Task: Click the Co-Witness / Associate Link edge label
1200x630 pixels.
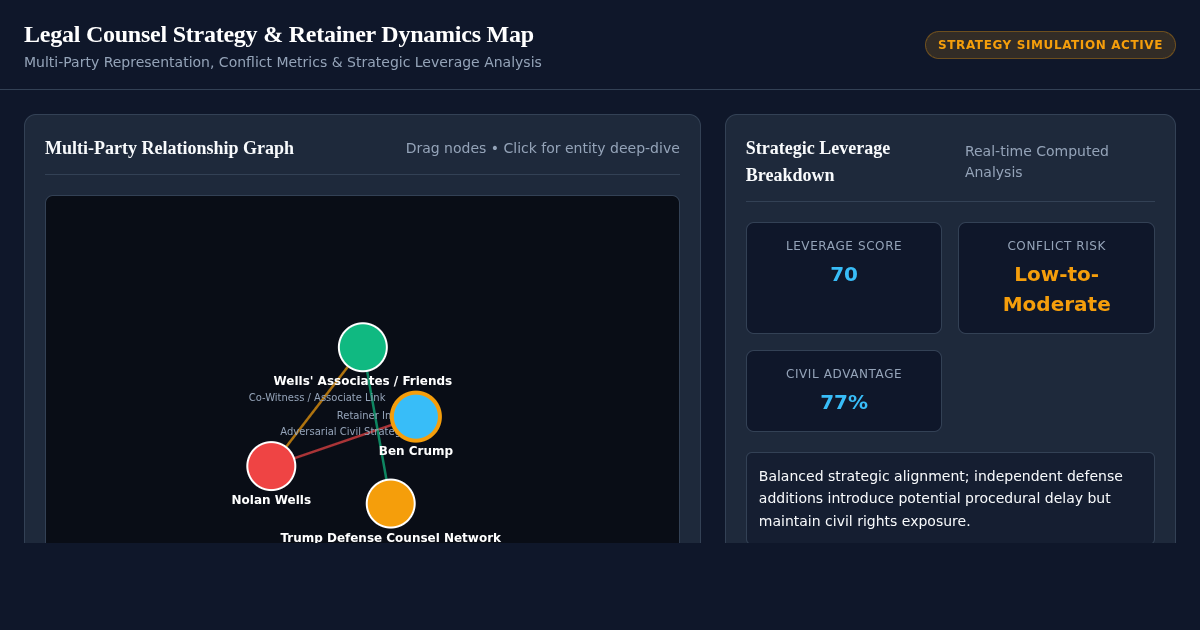Action: pos(317,398)
